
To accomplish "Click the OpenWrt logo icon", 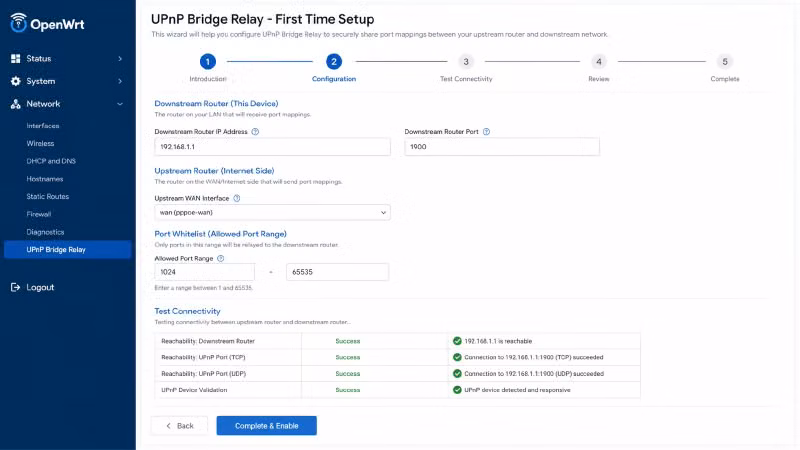I will pyautogui.click(x=18, y=23).
